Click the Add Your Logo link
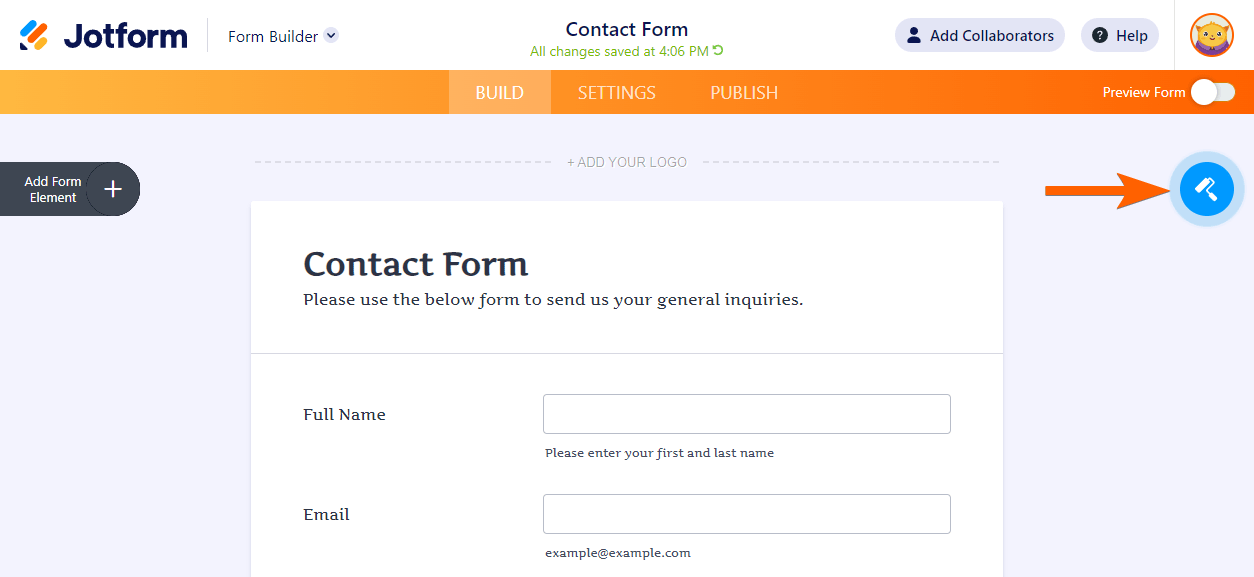Viewport: 1254px width, 577px height. tap(627, 162)
